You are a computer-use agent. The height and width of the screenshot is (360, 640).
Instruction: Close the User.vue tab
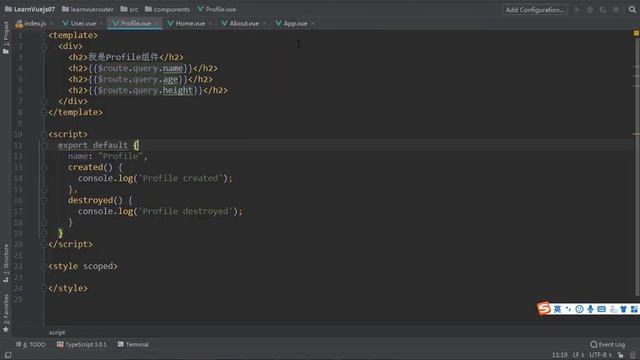pyautogui.click(x=101, y=24)
